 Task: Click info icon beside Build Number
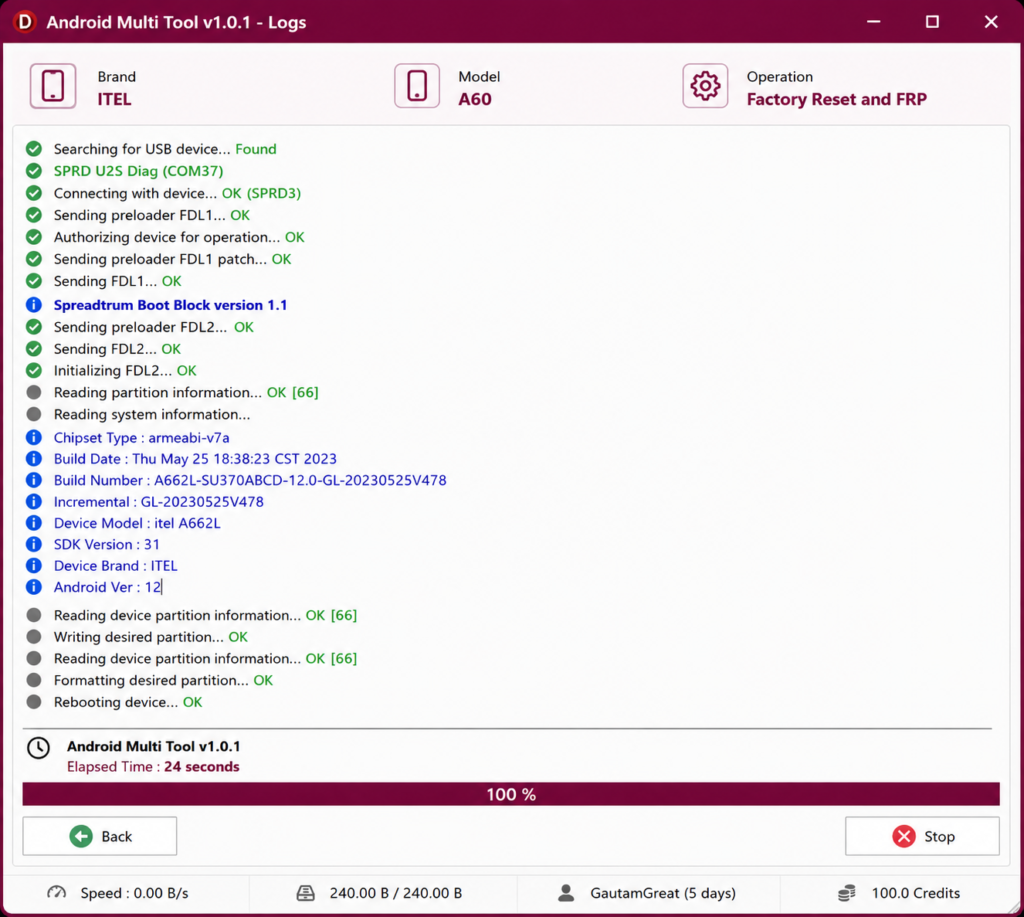(34, 480)
